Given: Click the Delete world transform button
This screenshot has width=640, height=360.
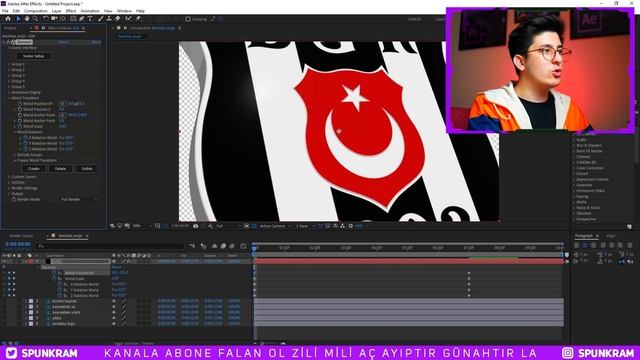Looking at the screenshot, I should [60, 169].
